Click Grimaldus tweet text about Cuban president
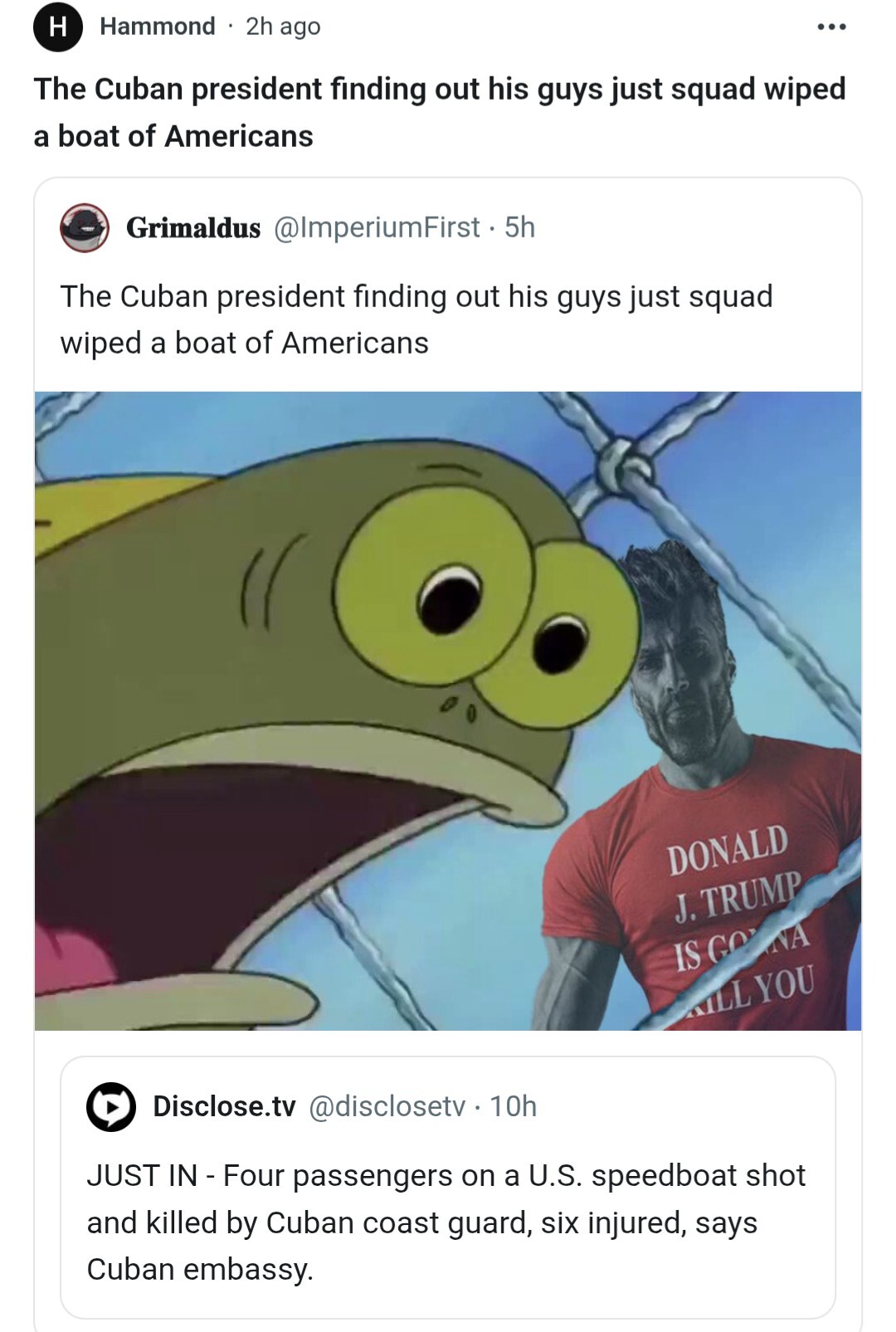The height and width of the screenshot is (1332, 896). (416, 320)
